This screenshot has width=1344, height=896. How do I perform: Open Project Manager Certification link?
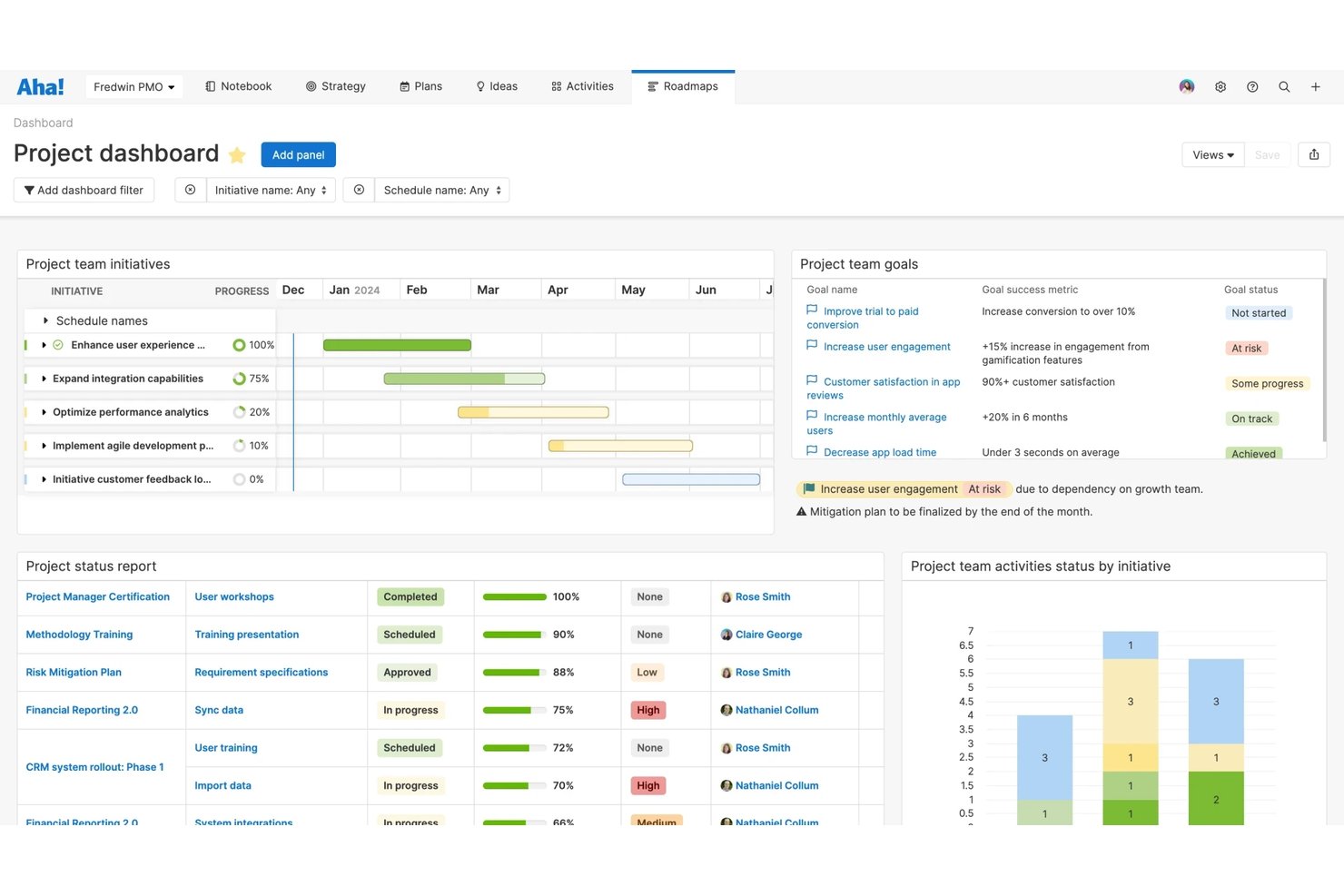point(98,597)
